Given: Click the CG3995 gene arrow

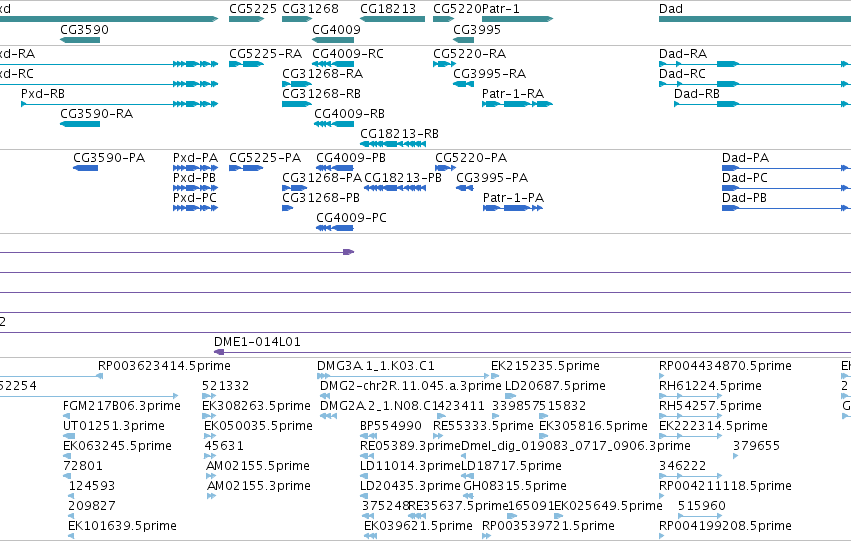Looking at the screenshot, I should click(463, 40).
